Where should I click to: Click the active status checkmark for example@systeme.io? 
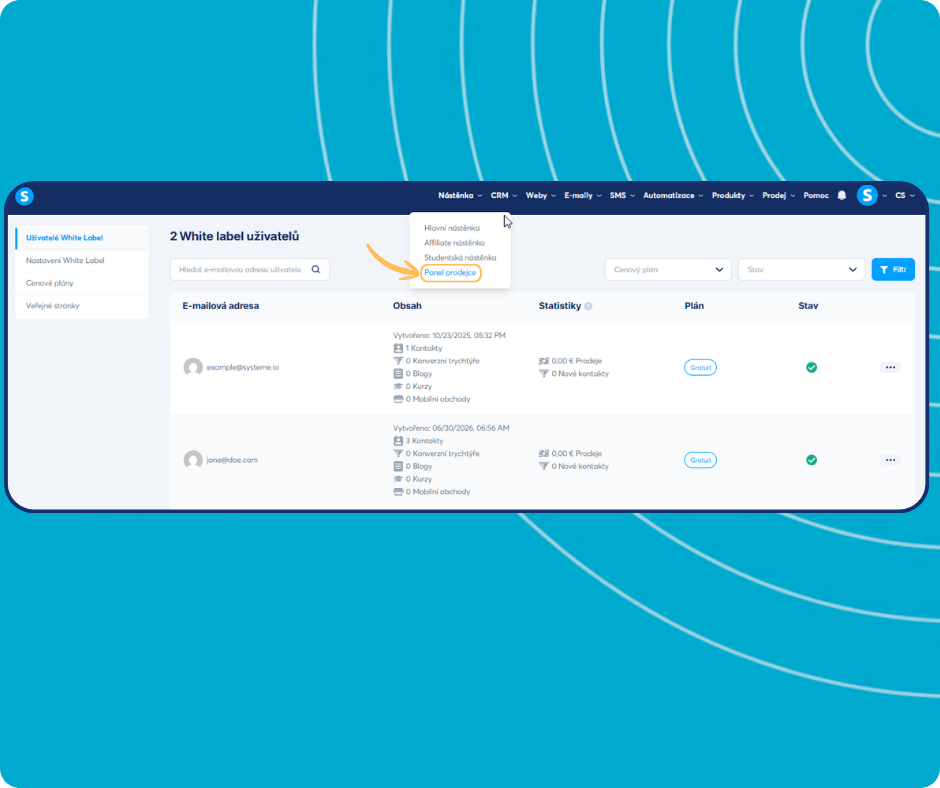(811, 368)
